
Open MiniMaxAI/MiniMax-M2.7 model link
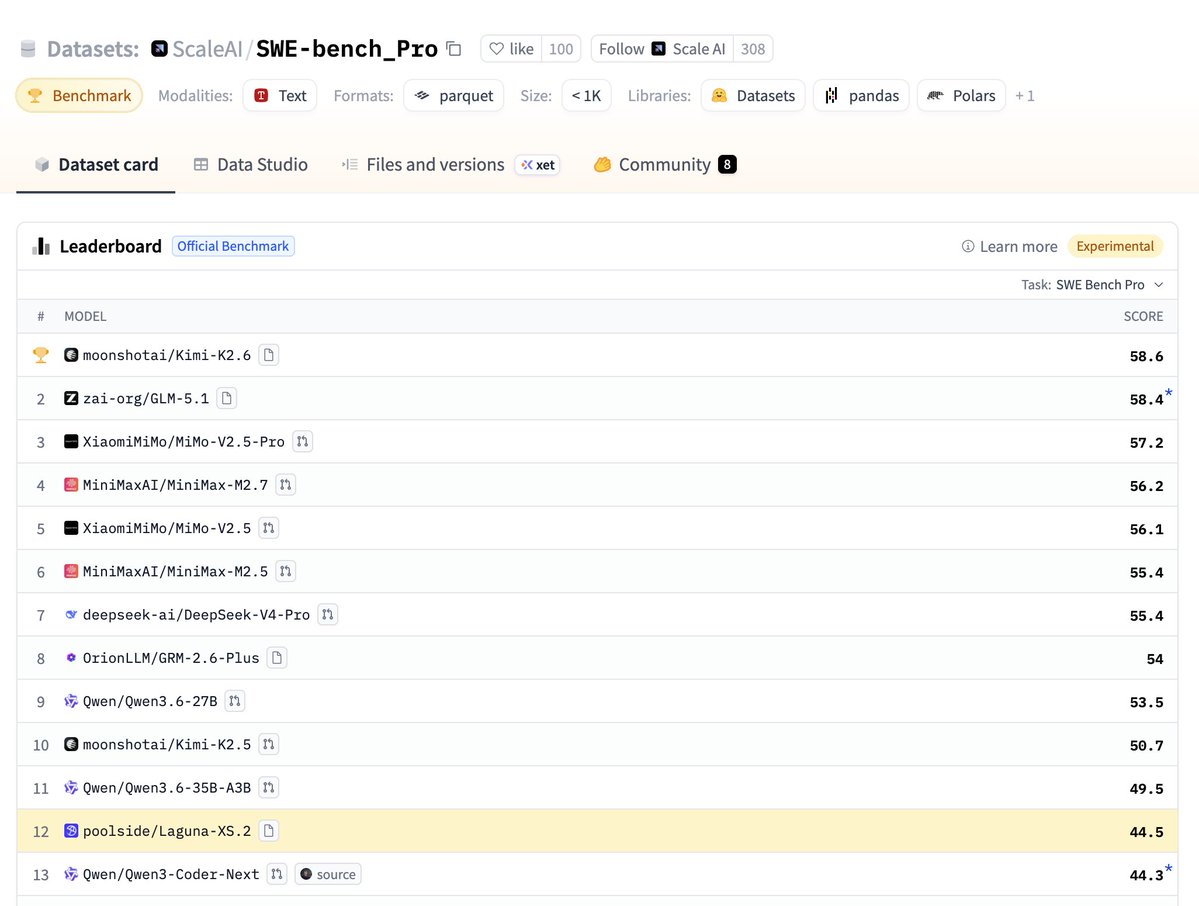pos(175,485)
